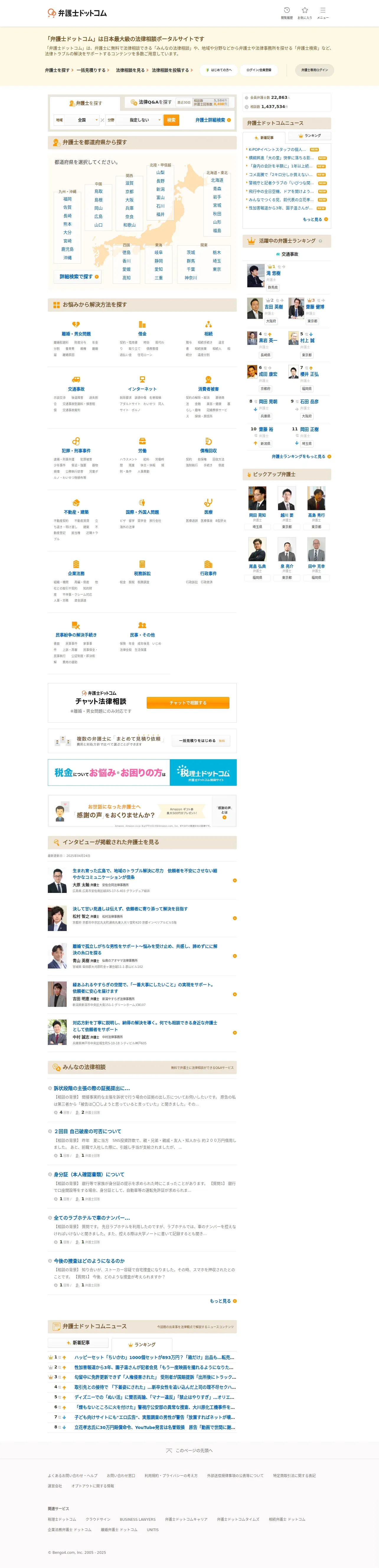
Task: Open よくあるお問い合わせ・ヘルプ footer link
Action: [x=72, y=1476]
